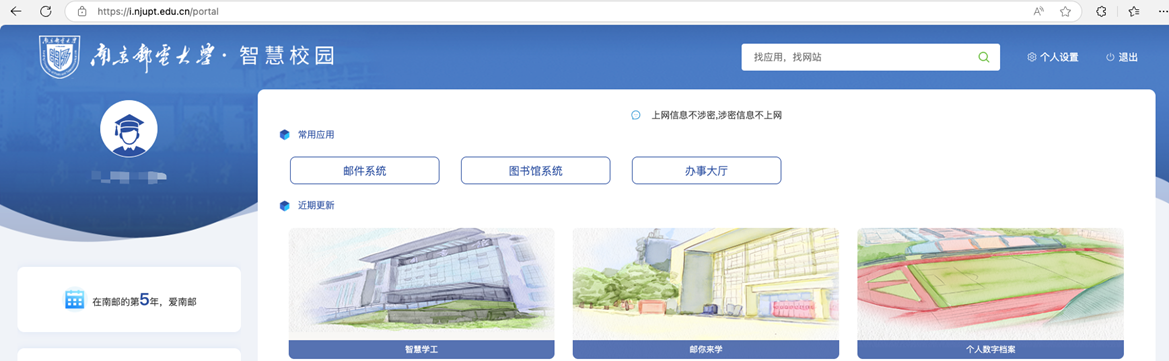Open the 邮件系统 mail system

click(x=365, y=171)
